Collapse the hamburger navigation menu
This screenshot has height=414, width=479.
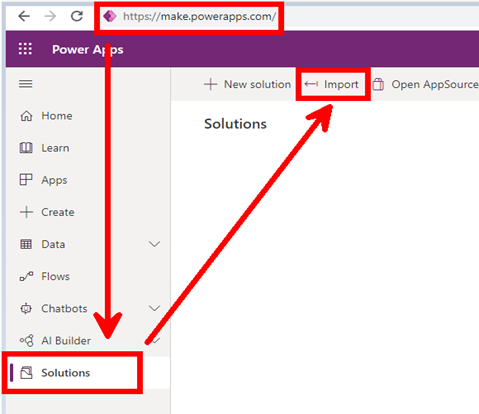tap(26, 84)
